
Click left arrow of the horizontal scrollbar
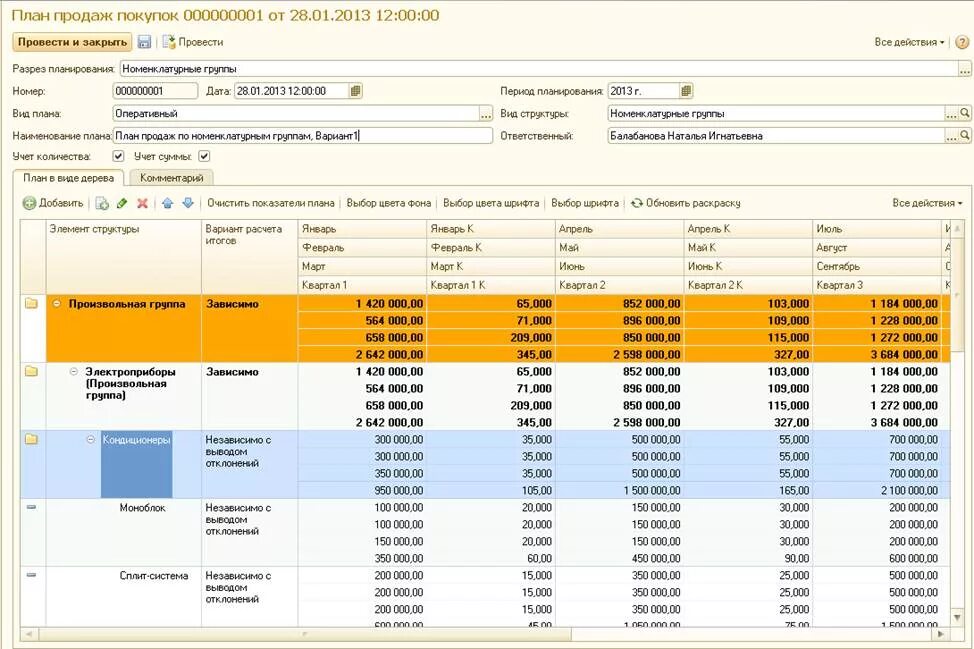pyautogui.click(x=27, y=634)
